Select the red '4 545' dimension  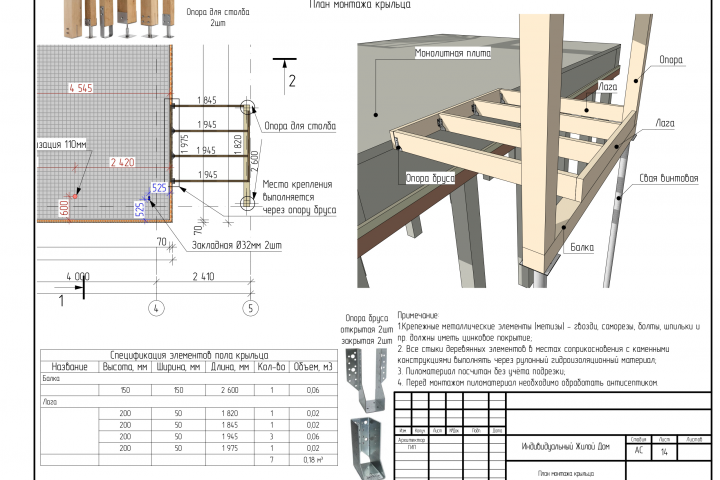(81, 88)
